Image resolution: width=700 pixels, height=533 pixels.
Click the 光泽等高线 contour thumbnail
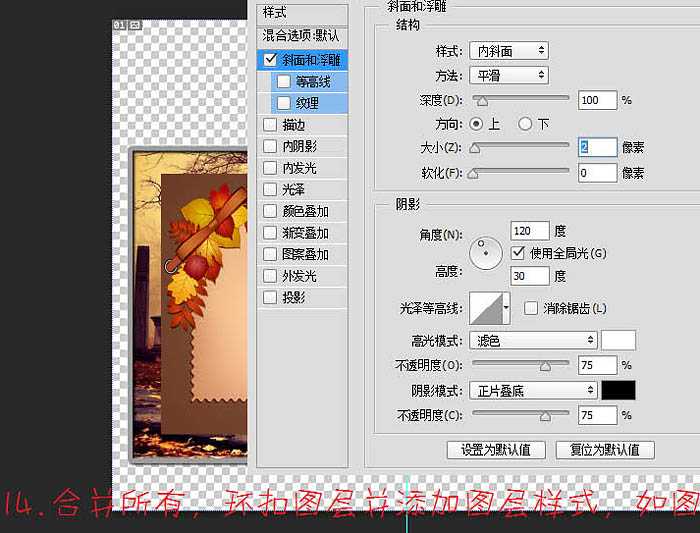486,308
